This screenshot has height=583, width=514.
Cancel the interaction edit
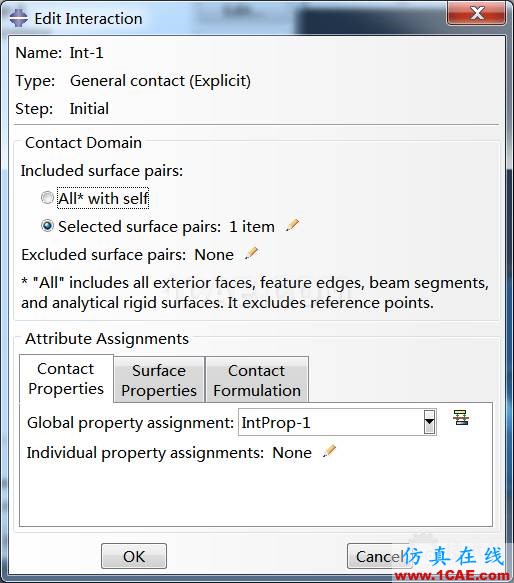(379, 556)
